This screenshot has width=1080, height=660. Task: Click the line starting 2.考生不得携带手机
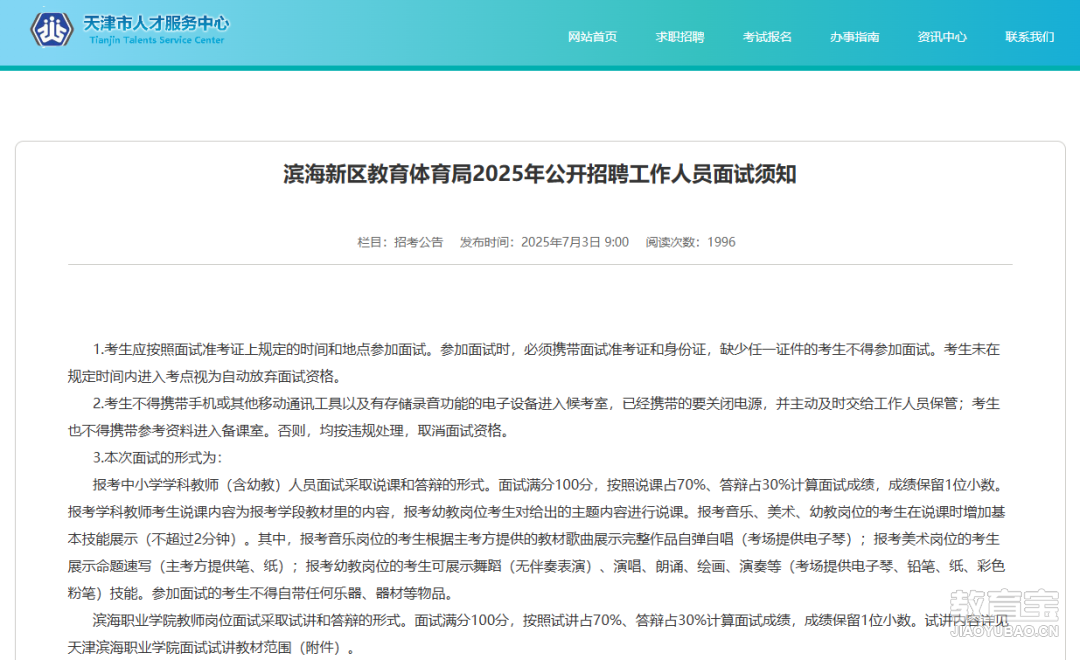(x=546, y=404)
